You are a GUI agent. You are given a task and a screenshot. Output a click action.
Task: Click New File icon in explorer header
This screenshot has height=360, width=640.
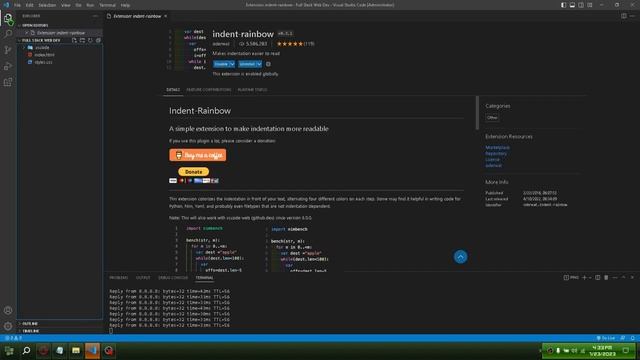coord(74,40)
